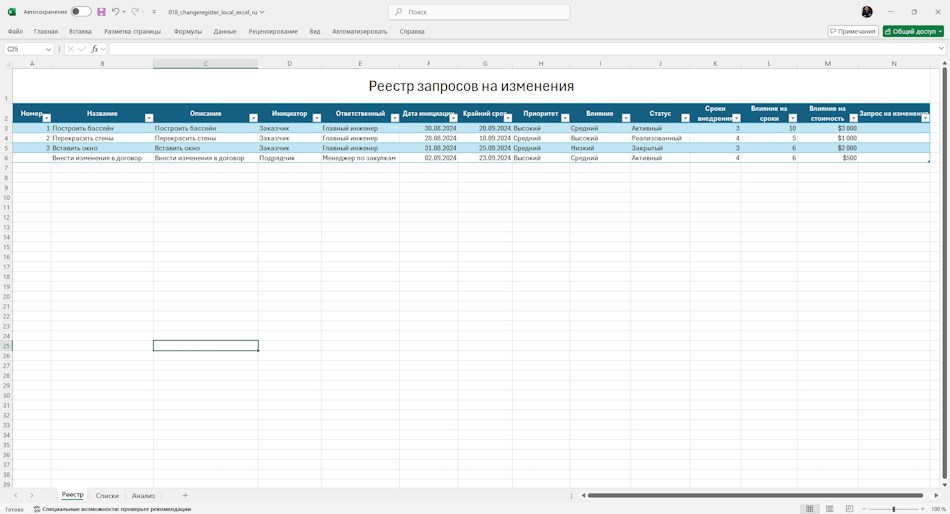
Task: Click the Select All corner triangle
Action: [x=7, y=63]
